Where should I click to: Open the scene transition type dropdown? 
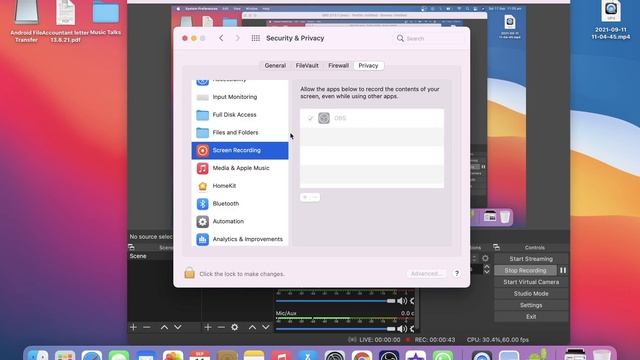pos(474,258)
